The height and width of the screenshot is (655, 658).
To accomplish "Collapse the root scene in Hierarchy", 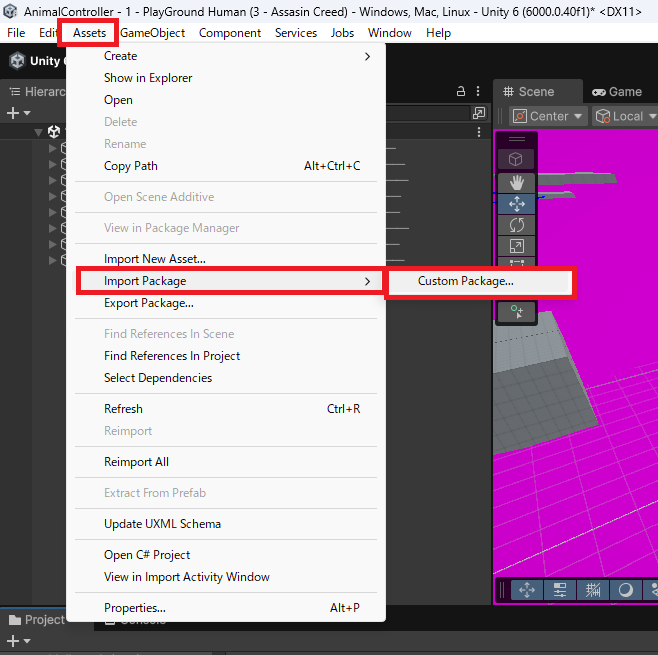I will [39, 133].
